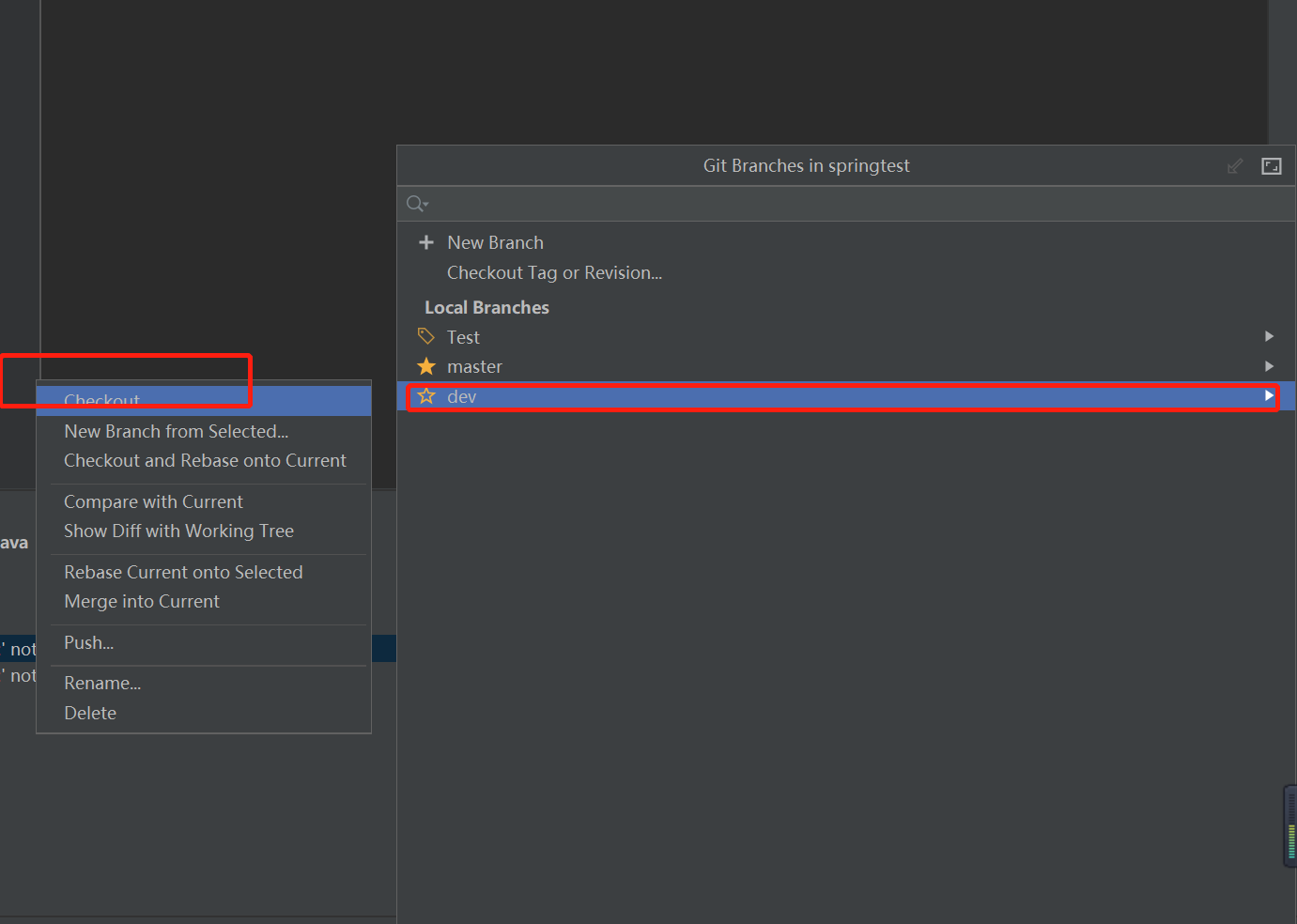Mark dev branch as favorite star

[426, 396]
